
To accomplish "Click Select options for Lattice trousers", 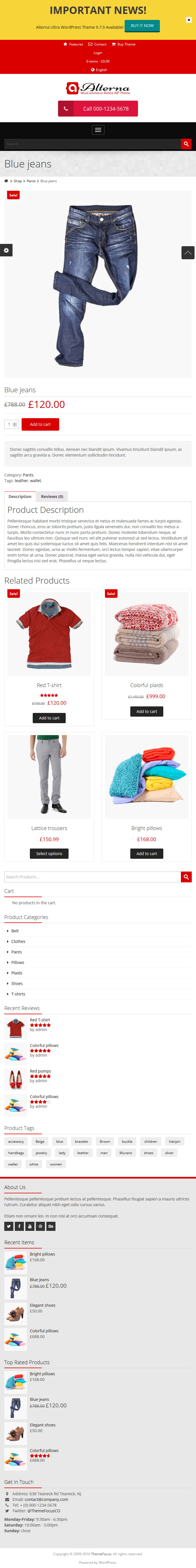I will click(49, 853).
